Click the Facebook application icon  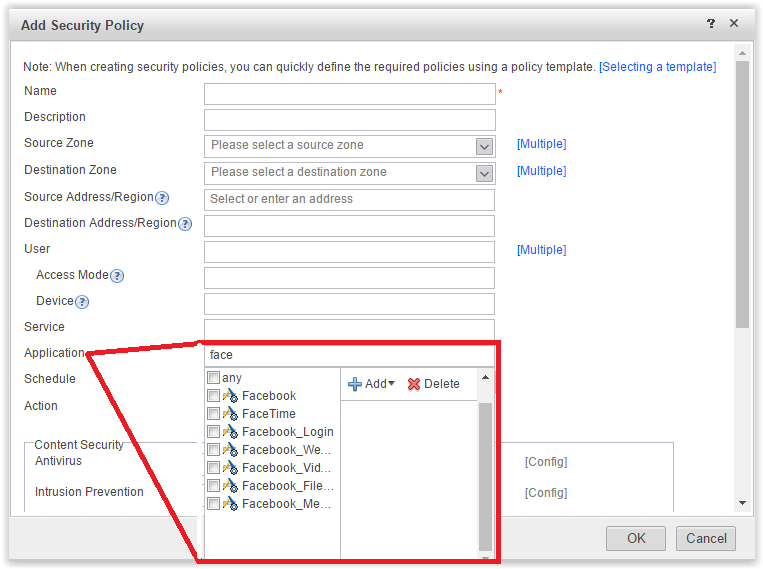230,396
